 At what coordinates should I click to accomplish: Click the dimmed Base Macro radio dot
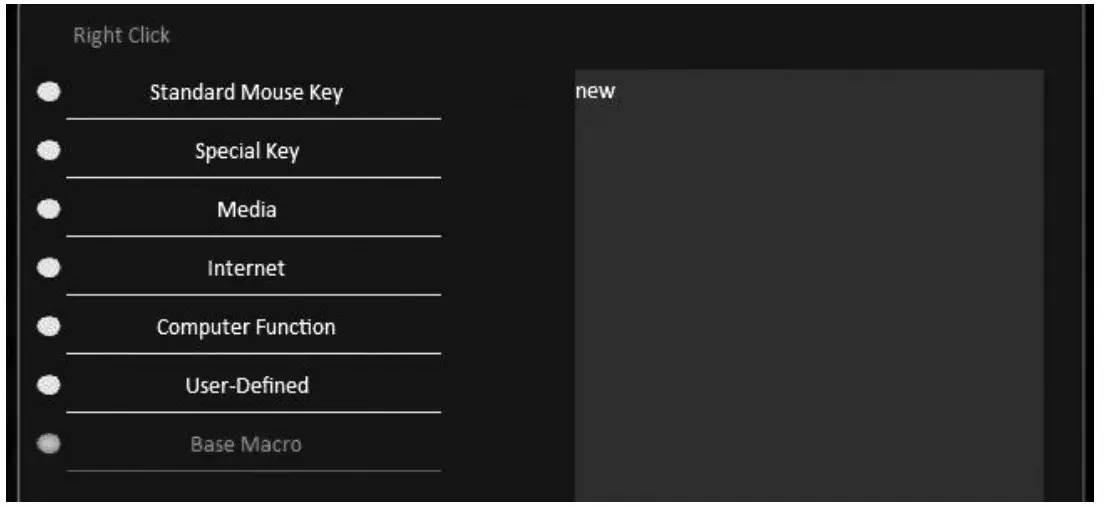tap(49, 443)
